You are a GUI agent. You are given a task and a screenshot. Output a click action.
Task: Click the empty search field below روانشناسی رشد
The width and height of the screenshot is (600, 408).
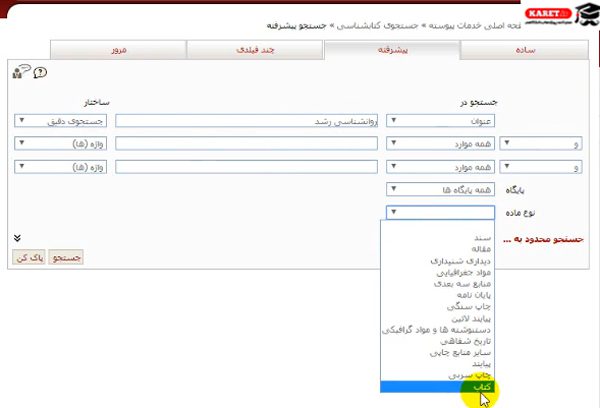[x=246, y=144]
